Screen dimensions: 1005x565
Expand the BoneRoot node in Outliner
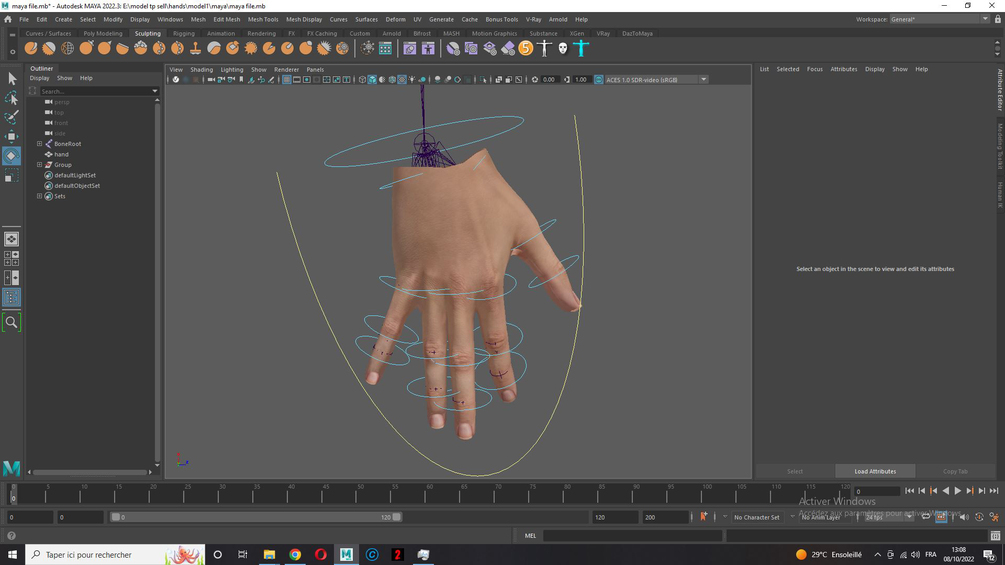tap(40, 143)
